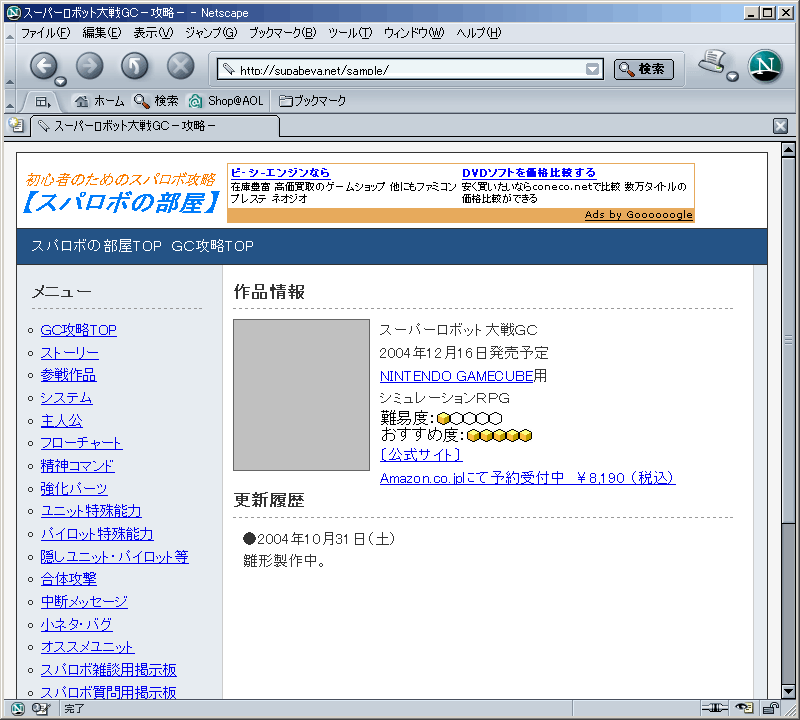The image size is (800, 720).
Task: Open the 隠しユニット・パイロット等 link
Action: pyautogui.click(x=115, y=557)
